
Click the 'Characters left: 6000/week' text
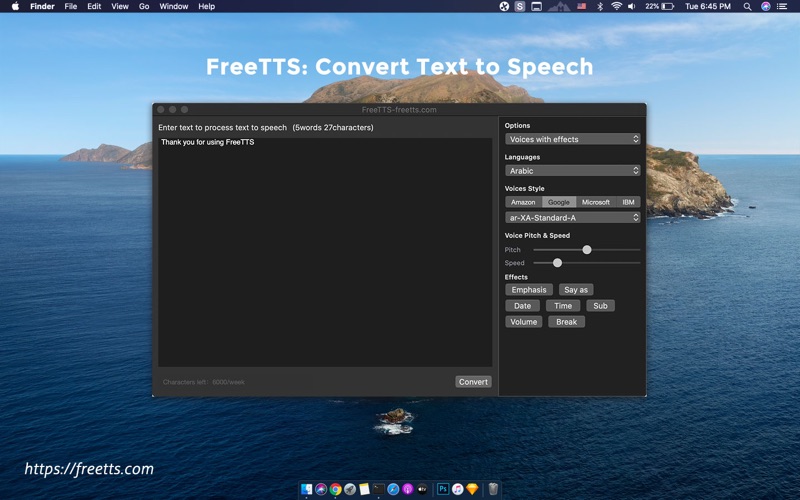204,382
